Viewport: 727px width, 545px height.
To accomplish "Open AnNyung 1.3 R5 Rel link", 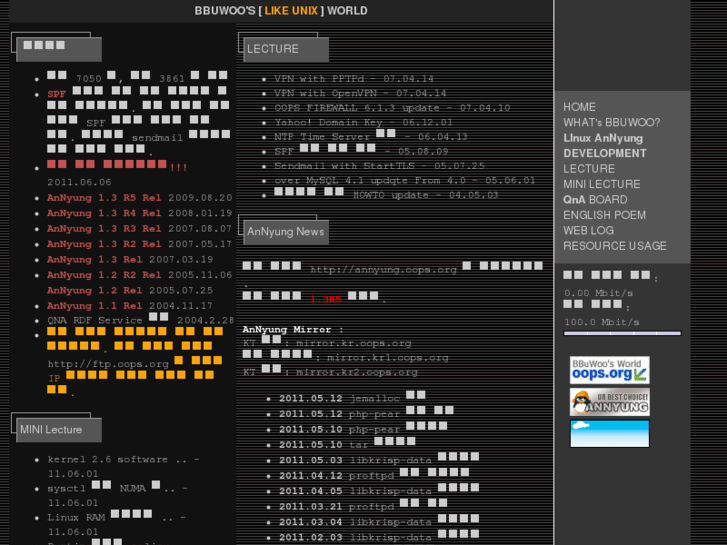I will [x=104, y=198].
